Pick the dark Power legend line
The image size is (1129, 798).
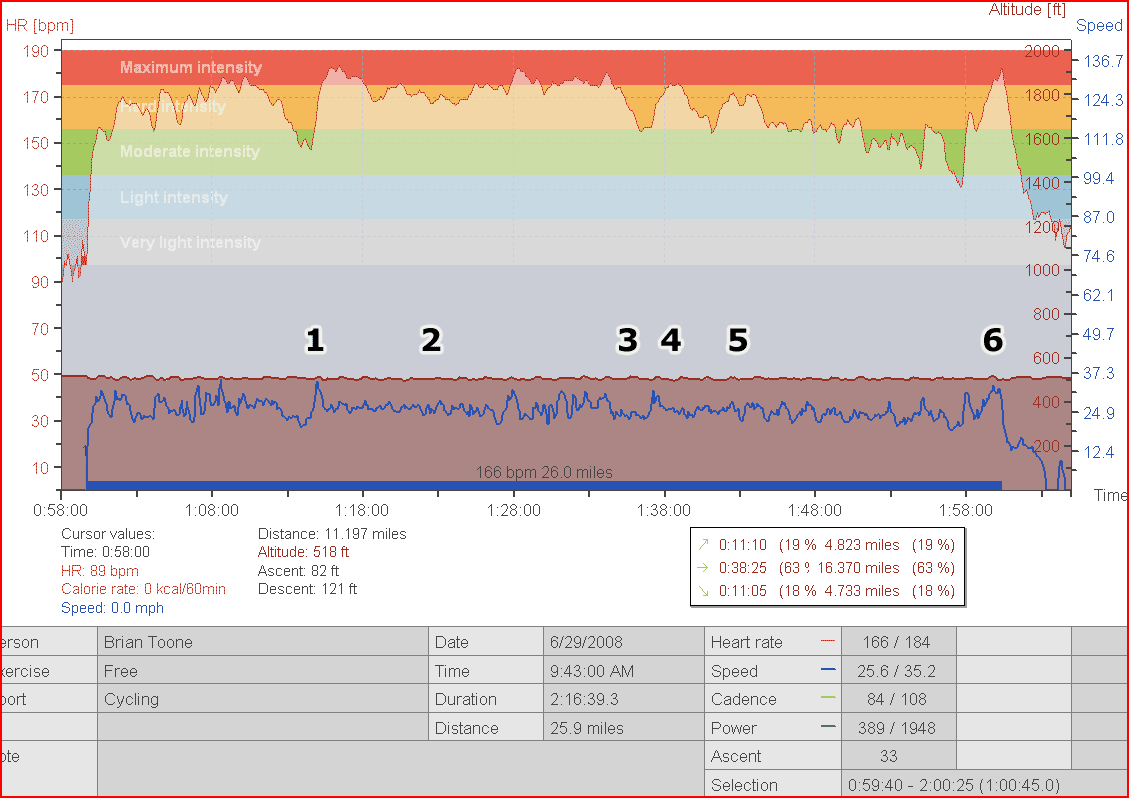point(828,727)
